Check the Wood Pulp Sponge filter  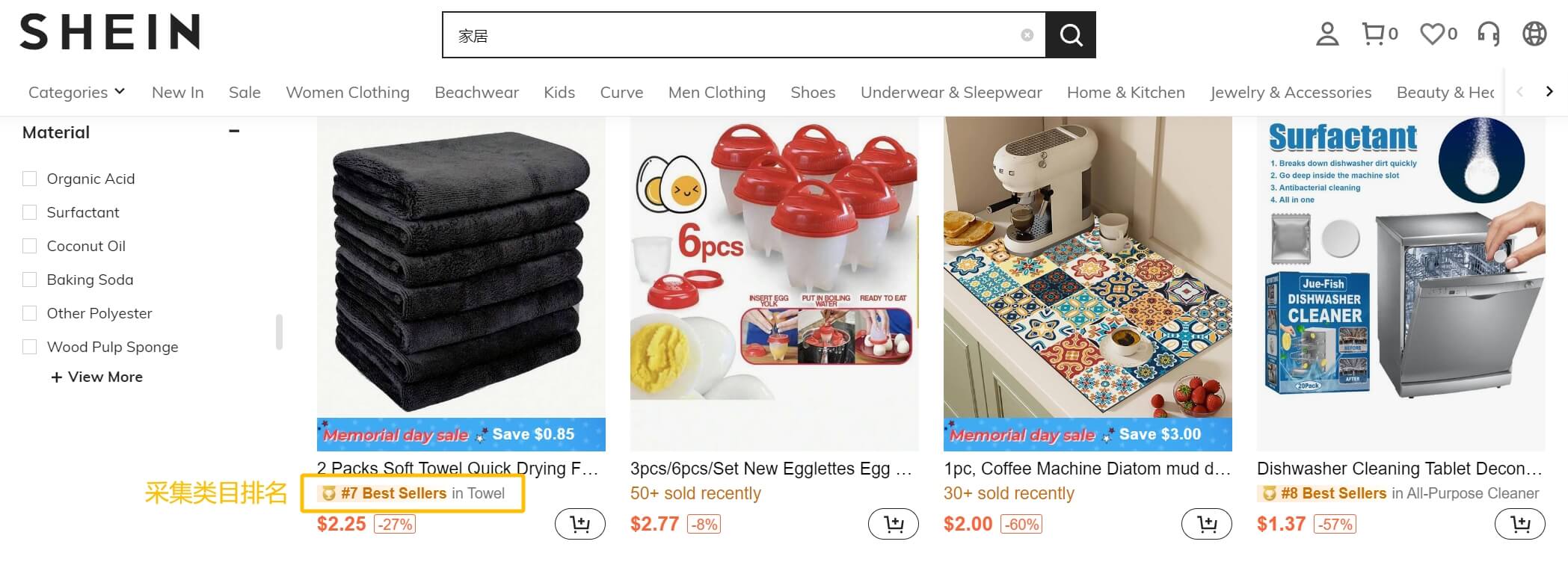[x=30, y=347]
